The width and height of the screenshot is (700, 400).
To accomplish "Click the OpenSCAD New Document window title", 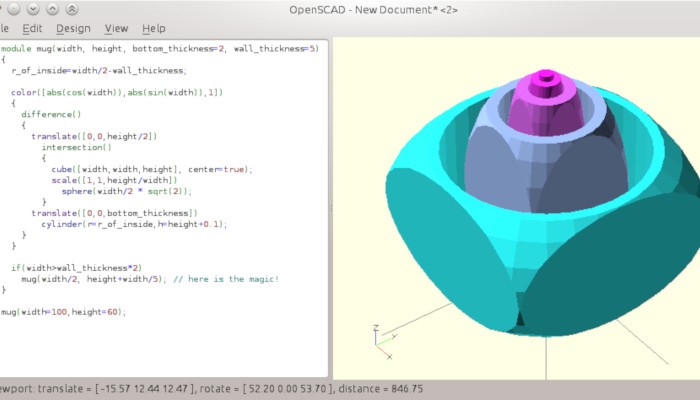I will pyautogui.click(x=373, y=10).
